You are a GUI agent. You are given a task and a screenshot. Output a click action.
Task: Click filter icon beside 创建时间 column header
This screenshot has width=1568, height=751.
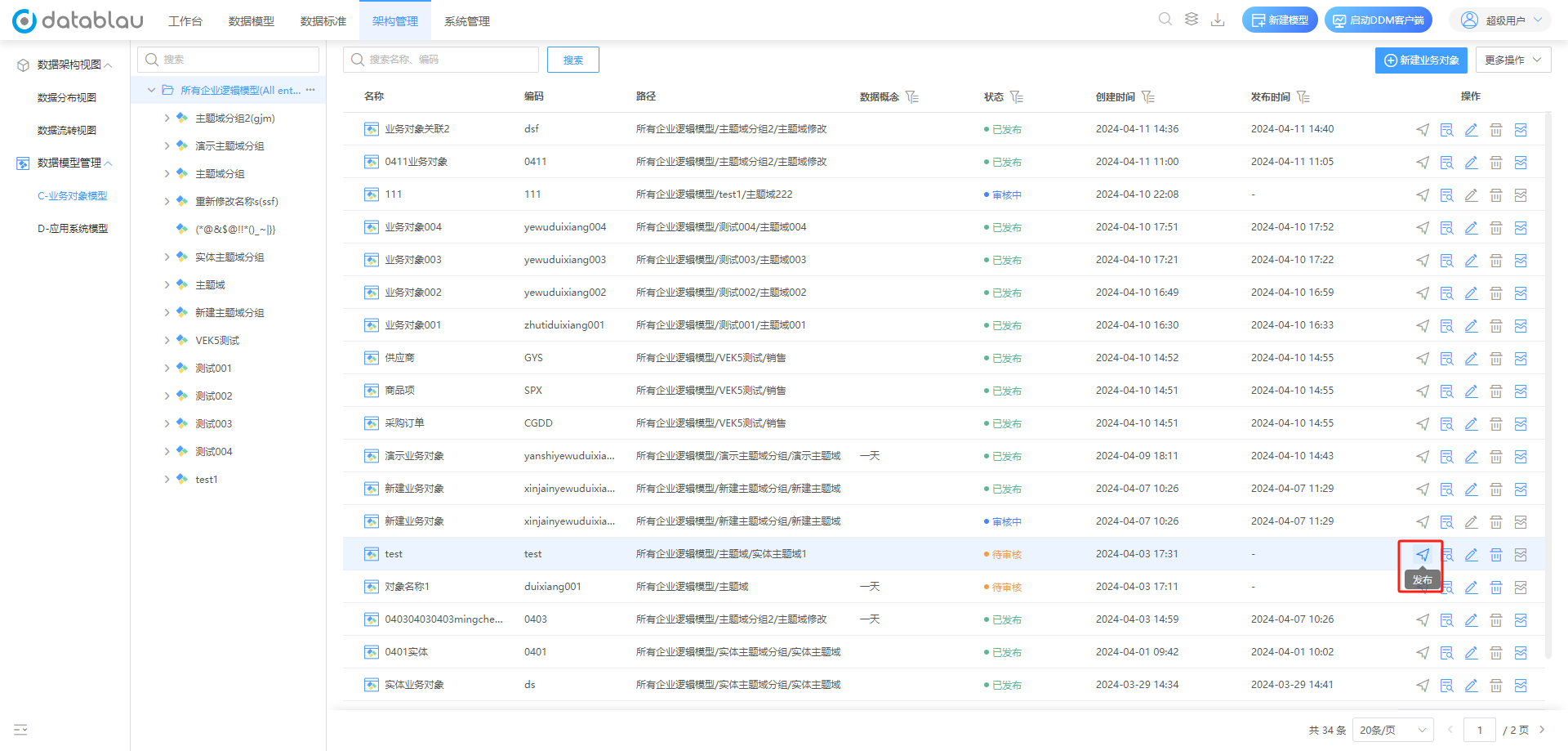click(x=1148, y=97)
